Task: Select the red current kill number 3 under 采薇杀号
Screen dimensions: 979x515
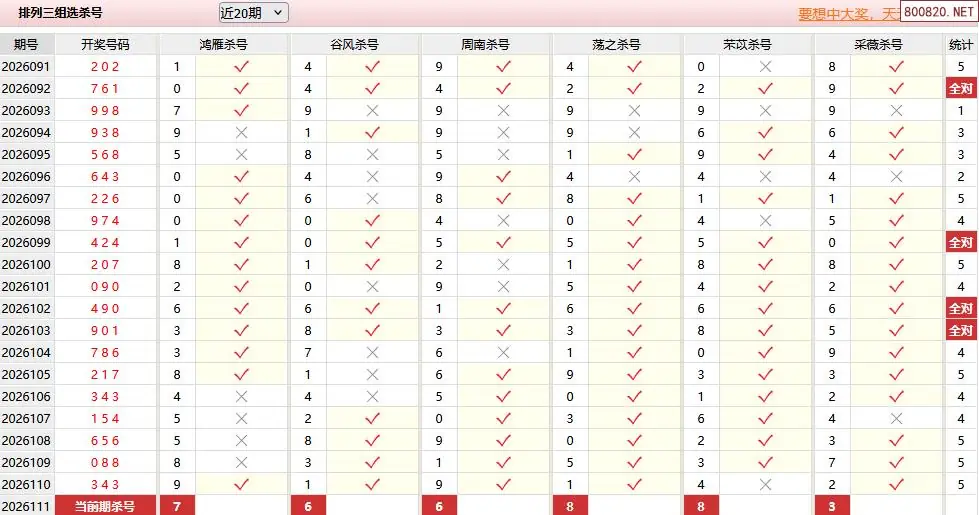Action: tap(832, 506)
